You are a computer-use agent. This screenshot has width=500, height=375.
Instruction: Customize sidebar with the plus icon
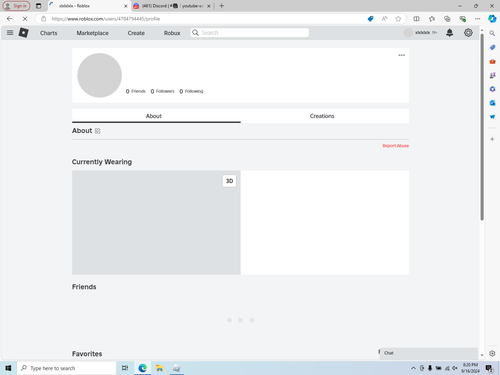[492, 139]
